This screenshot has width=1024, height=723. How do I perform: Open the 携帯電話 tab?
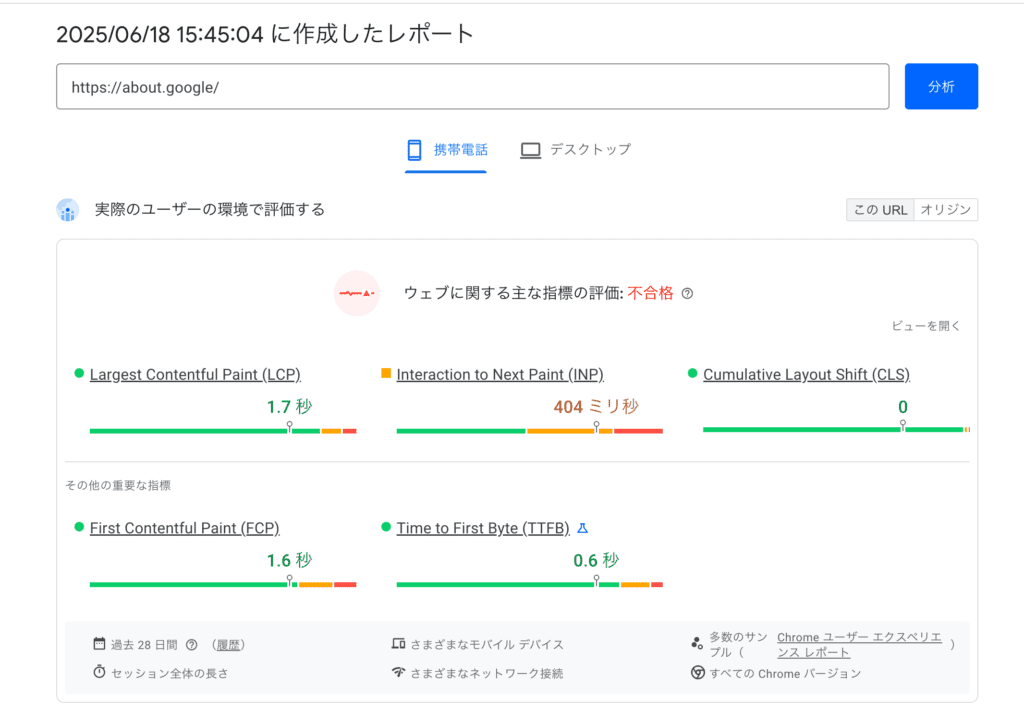[460, 150]
